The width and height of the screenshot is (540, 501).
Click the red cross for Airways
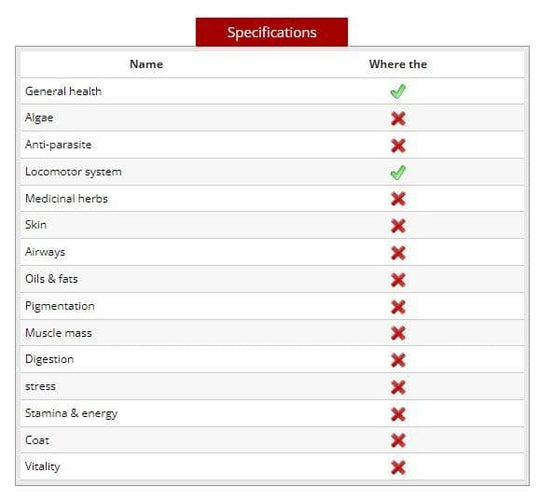[398, 253]
